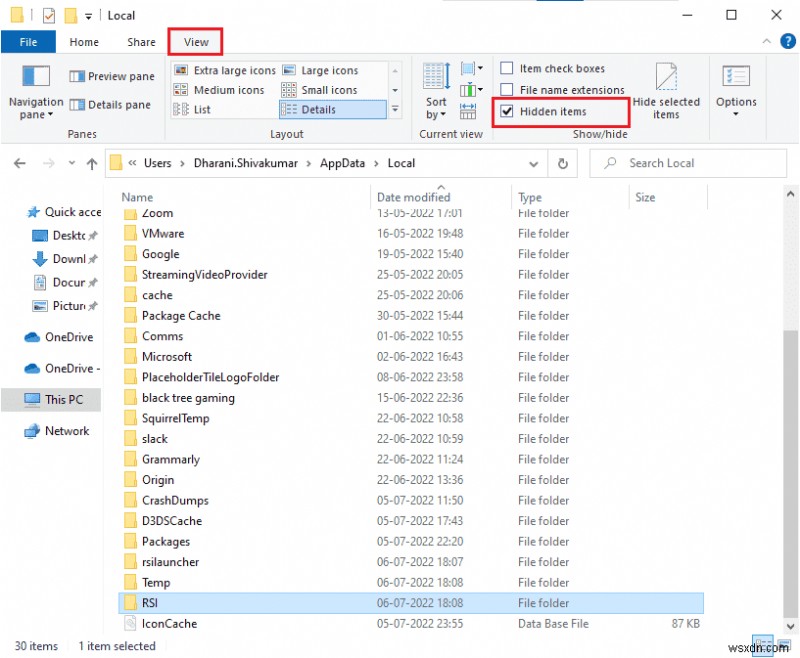Screen dimensions: 800x658
Task: Open the Options button
Action: 736,92
